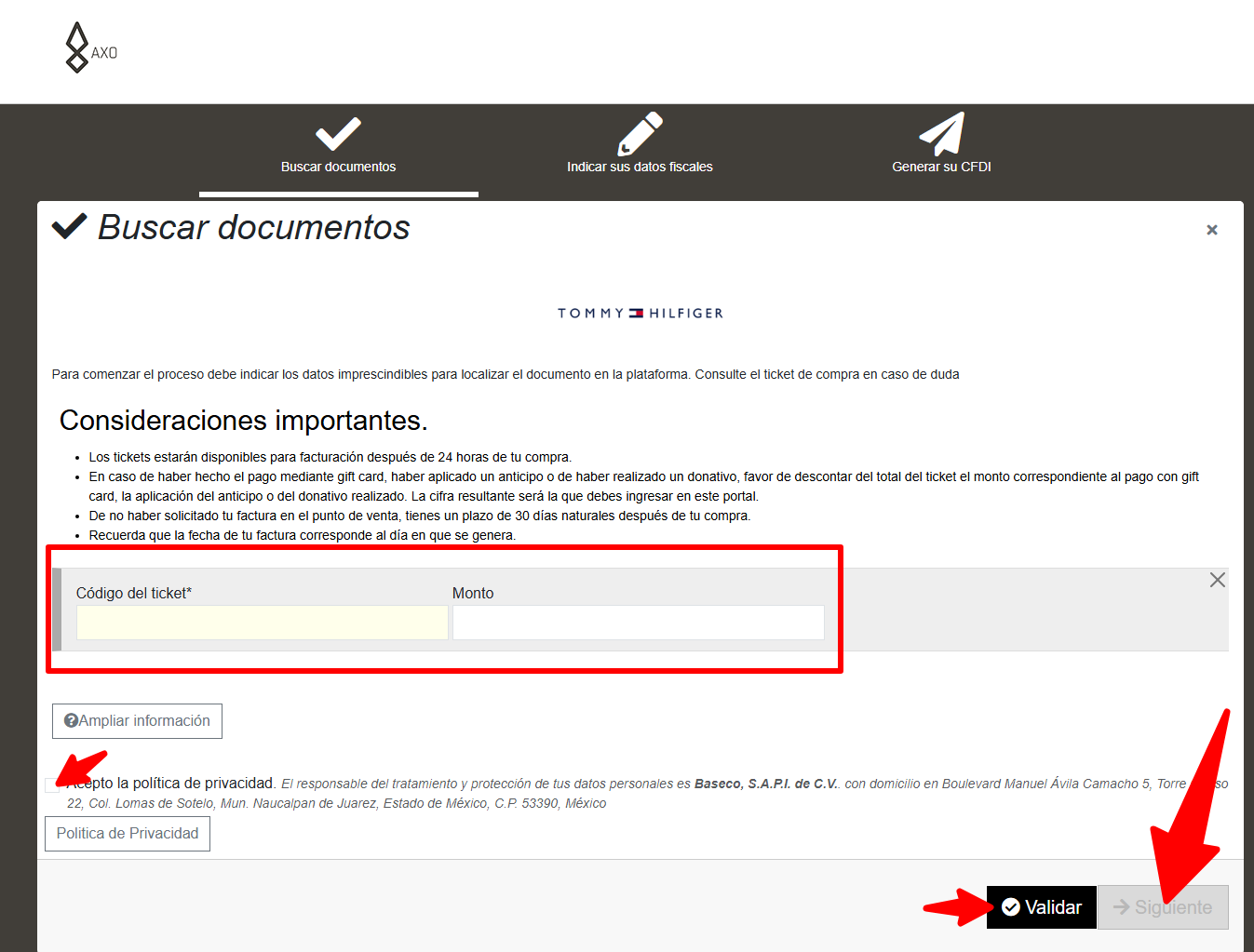Close the Buscar documentos panel with the small ×
Viewport: 1254px width, 952px height.
(1212, 230)
